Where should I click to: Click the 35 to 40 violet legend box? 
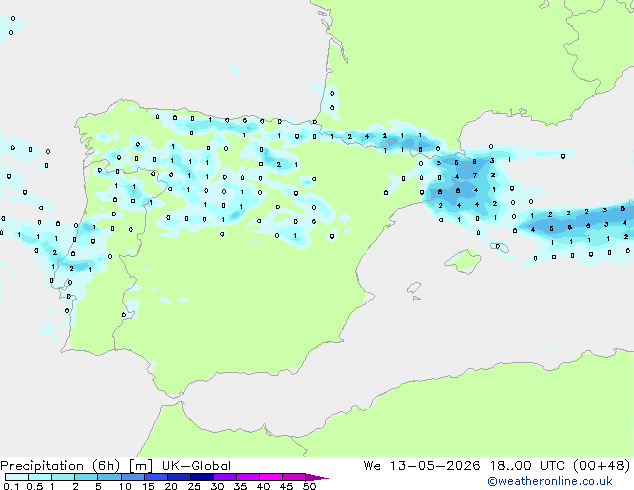248,477
